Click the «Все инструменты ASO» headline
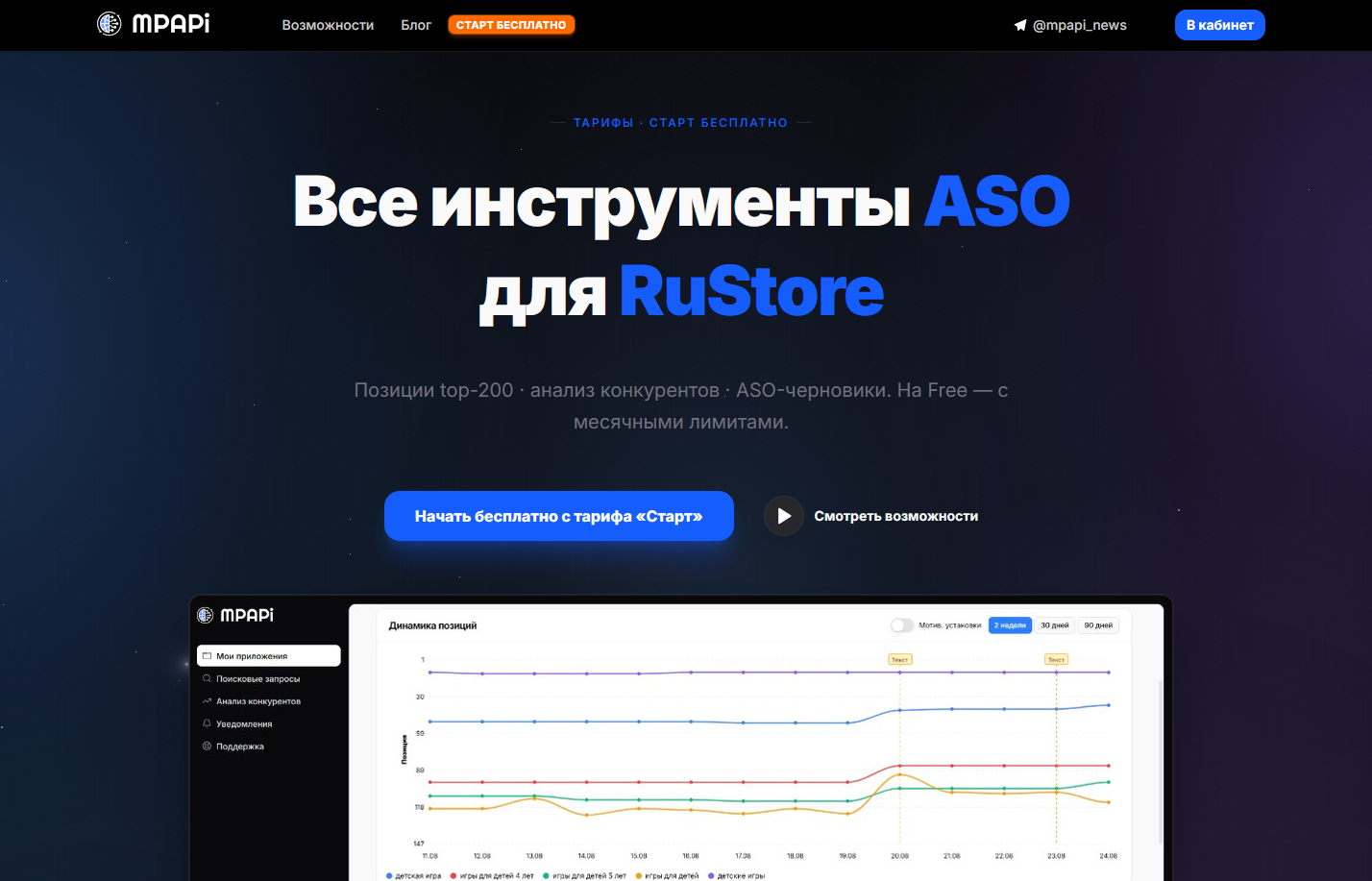Viewport: 1372px width, 881px height. 681,201
